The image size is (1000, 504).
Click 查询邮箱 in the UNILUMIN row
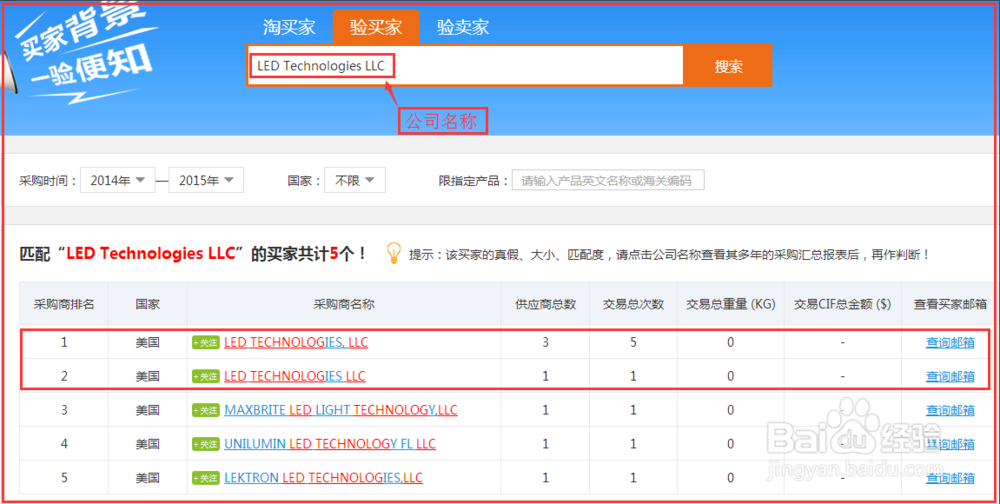click(x=950, y=444)
